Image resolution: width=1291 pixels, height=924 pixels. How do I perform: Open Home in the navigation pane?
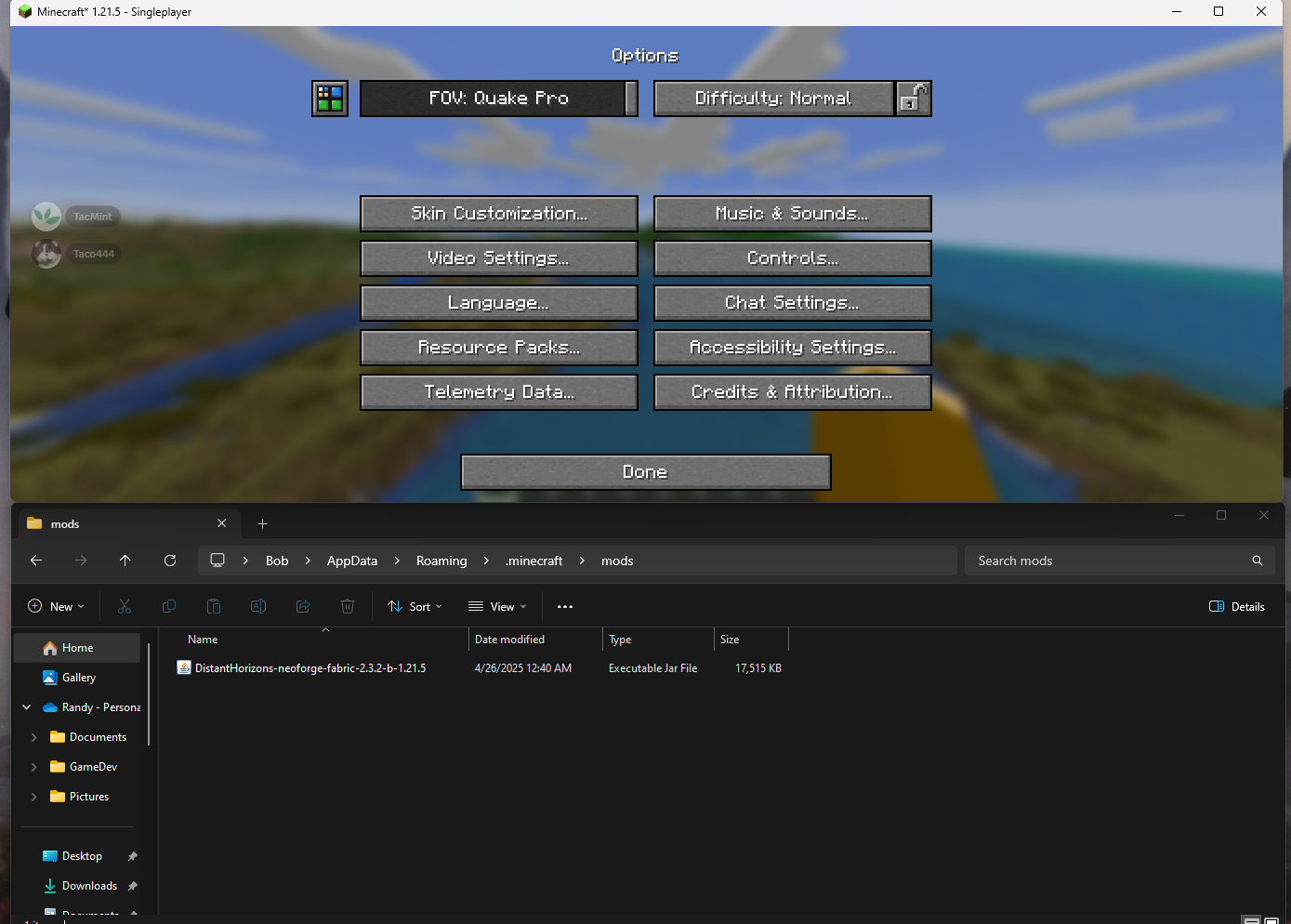point(78,648)
